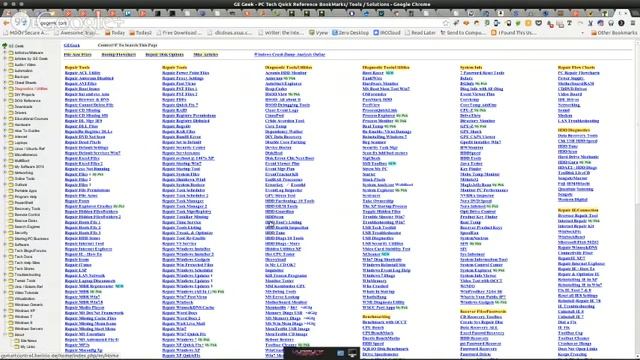The width and height of the screenshot is (640, 360).
Task: Click the folder icon beside Portable Apps
Action: pos(11,191)
